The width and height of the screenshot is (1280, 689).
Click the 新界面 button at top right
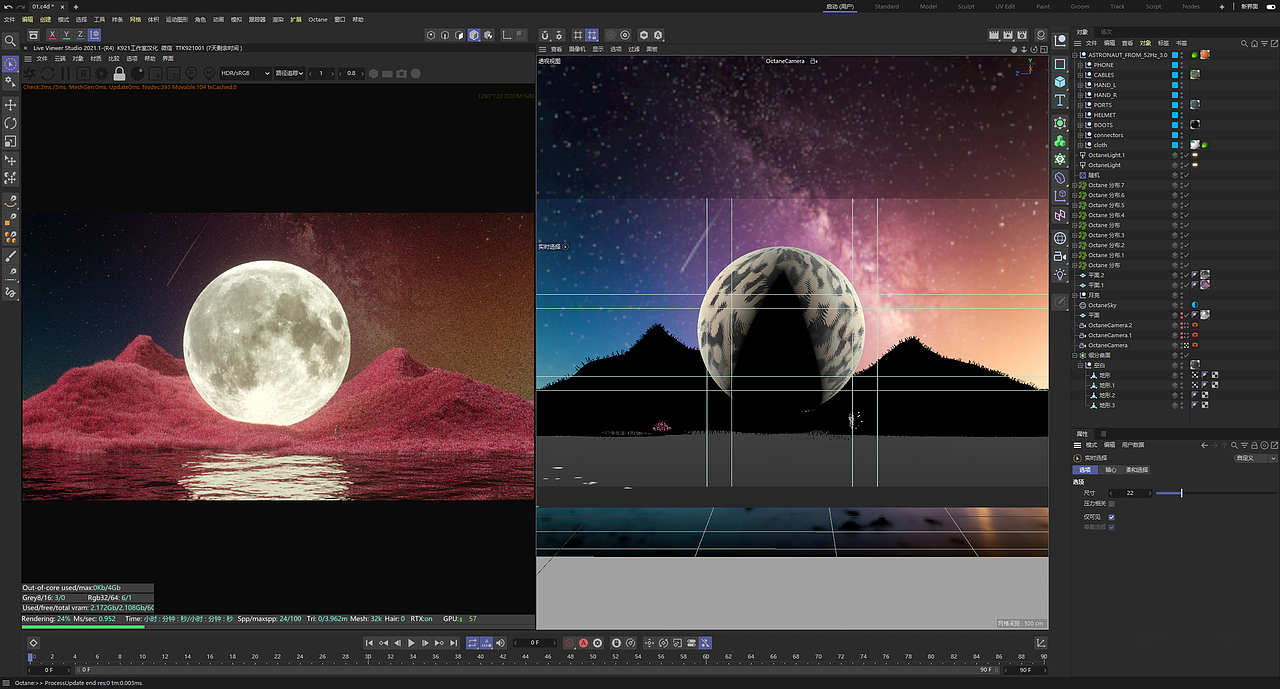tap(1250, 6)
